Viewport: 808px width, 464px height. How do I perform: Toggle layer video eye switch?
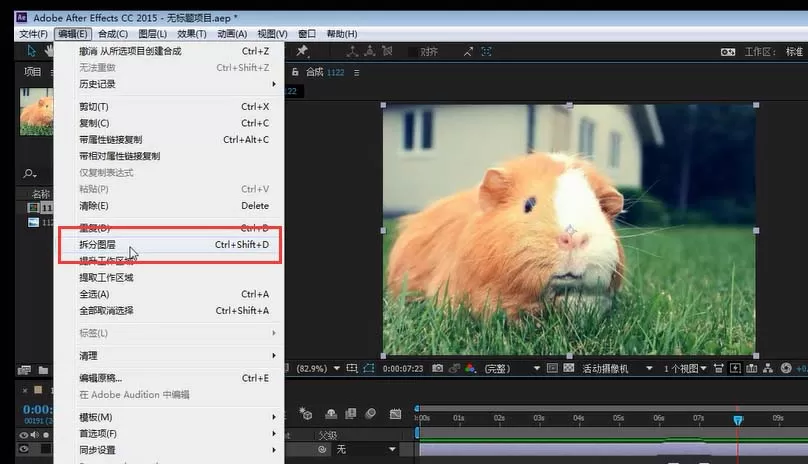click(x=24, y=449)
